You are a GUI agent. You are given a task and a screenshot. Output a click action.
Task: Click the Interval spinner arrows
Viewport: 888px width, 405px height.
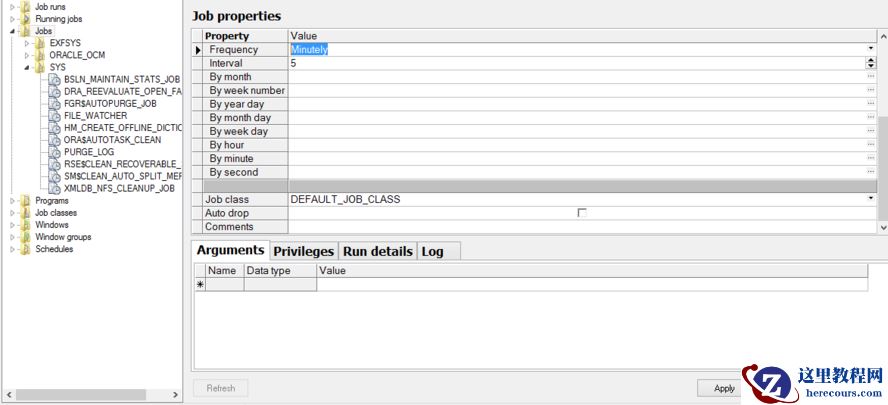click(871, 63)
